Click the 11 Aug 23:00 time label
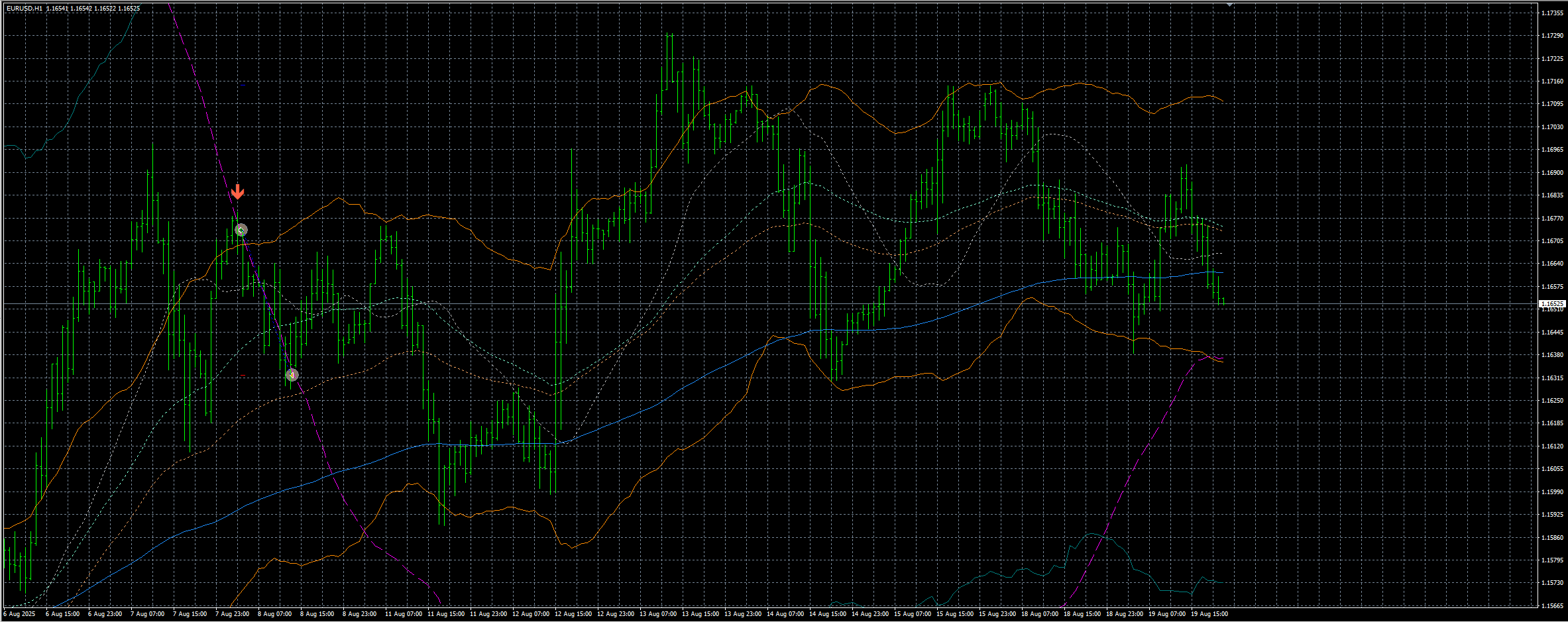Image resolution: width=1568 pixels, height=622 pixels. (488, 614)
